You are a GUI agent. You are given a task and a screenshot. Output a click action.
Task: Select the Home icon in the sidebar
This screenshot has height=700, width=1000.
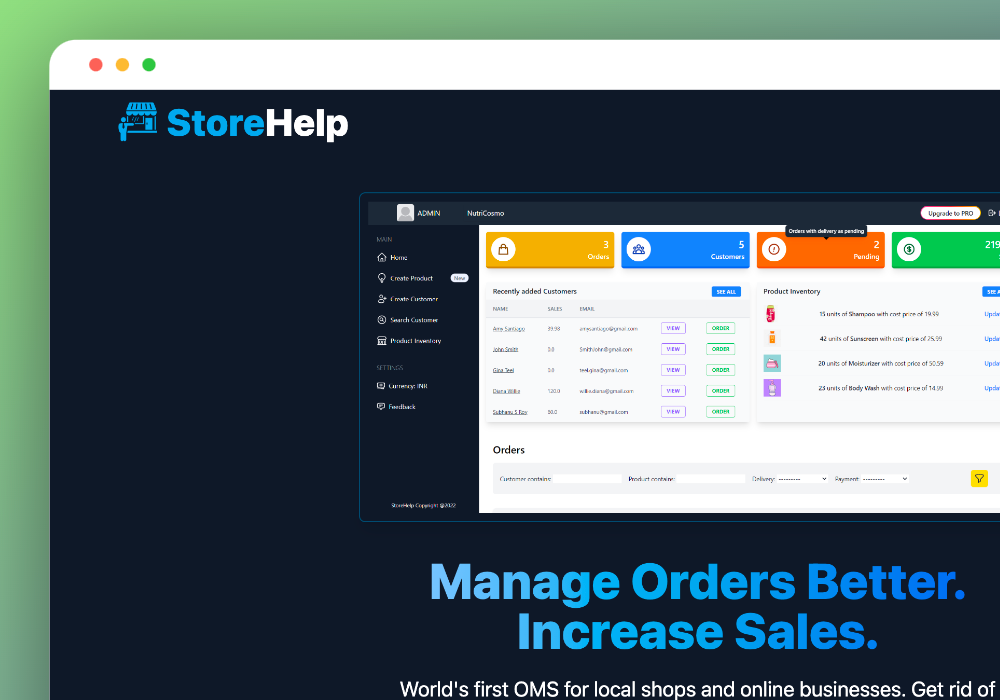(383, 257)
